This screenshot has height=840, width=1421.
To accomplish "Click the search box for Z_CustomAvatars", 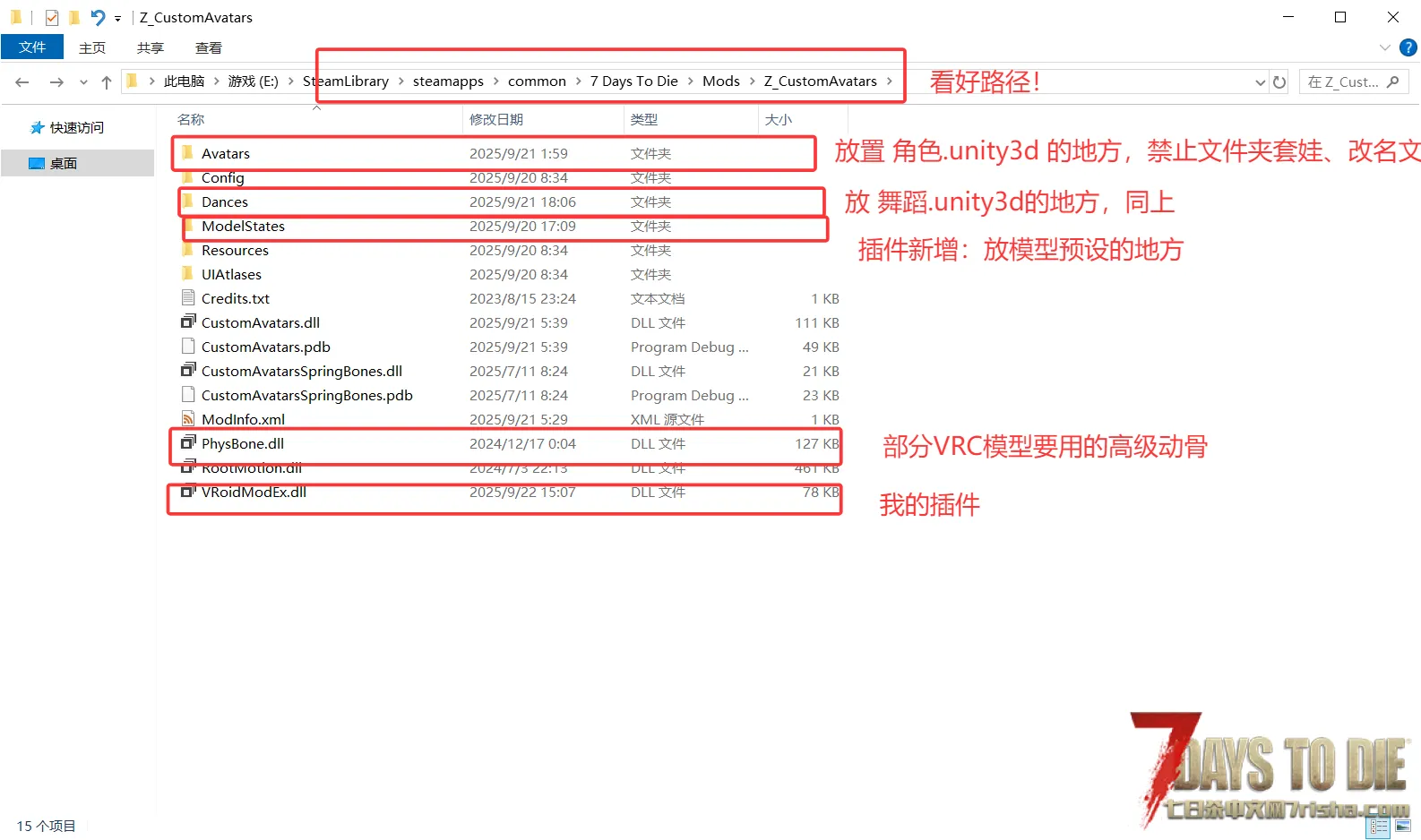I will pos(1344,82).
